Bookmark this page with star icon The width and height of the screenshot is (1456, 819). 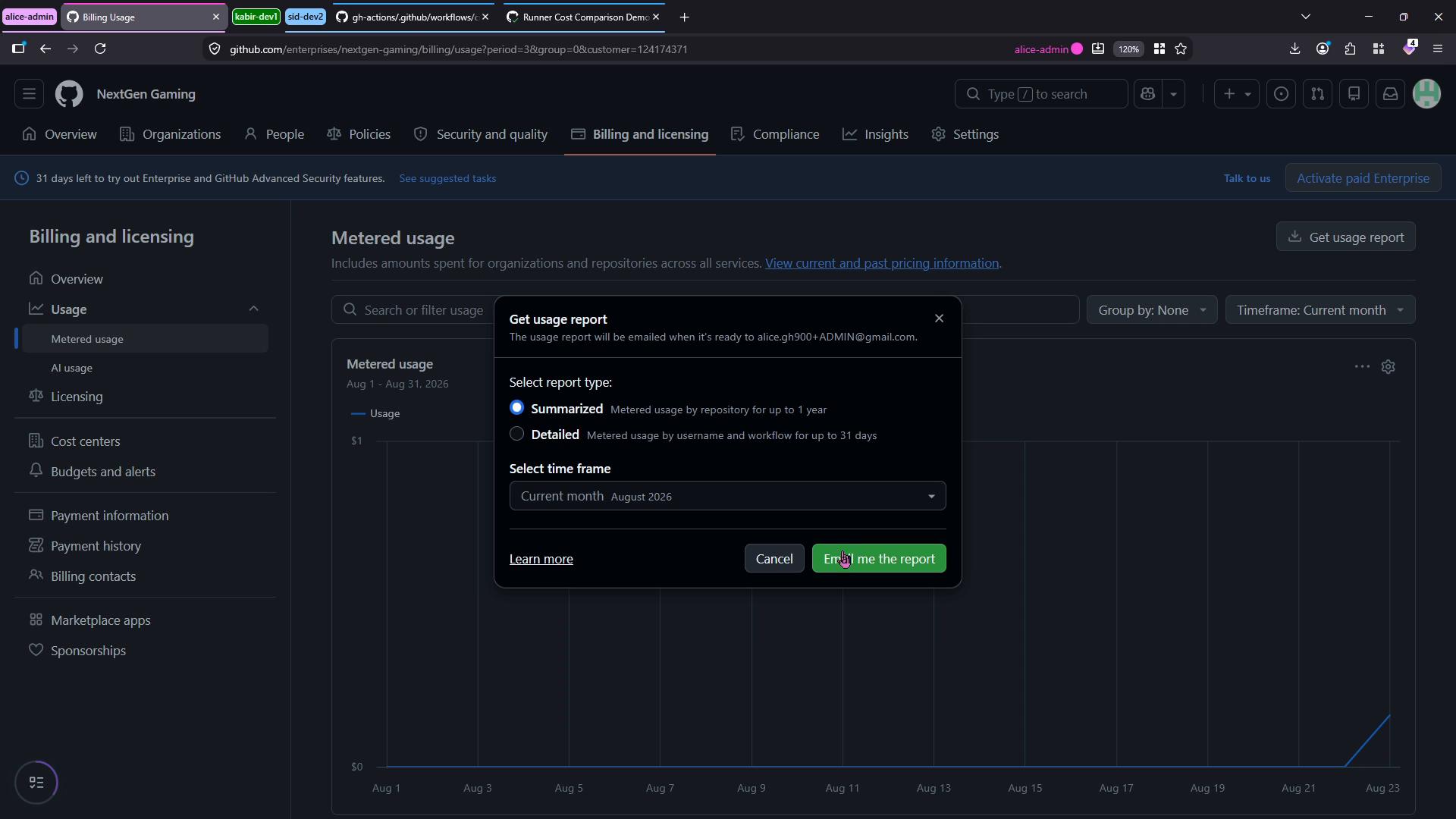point(1181,49)
